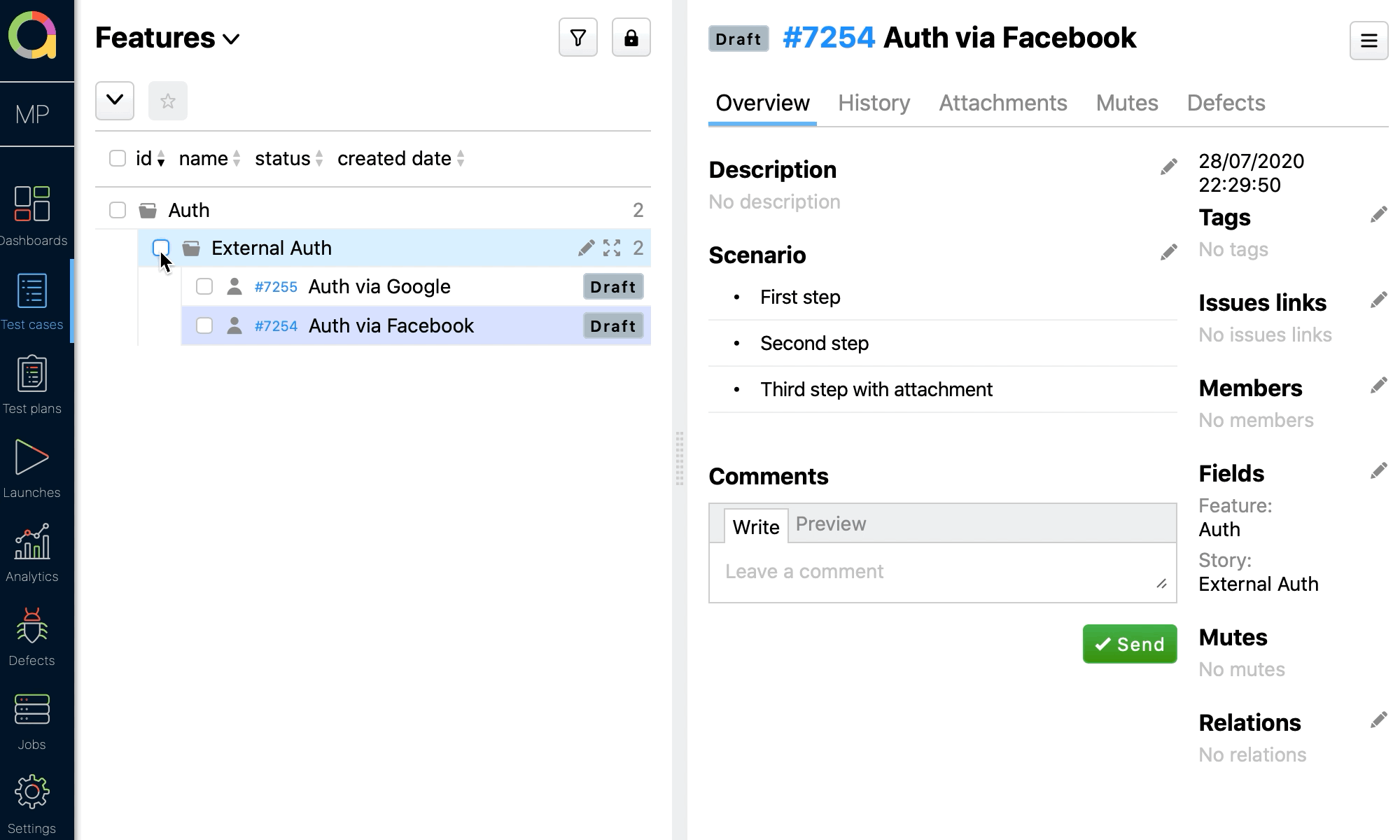
Task: Switch to the History tab
Action: click(874, 104)
